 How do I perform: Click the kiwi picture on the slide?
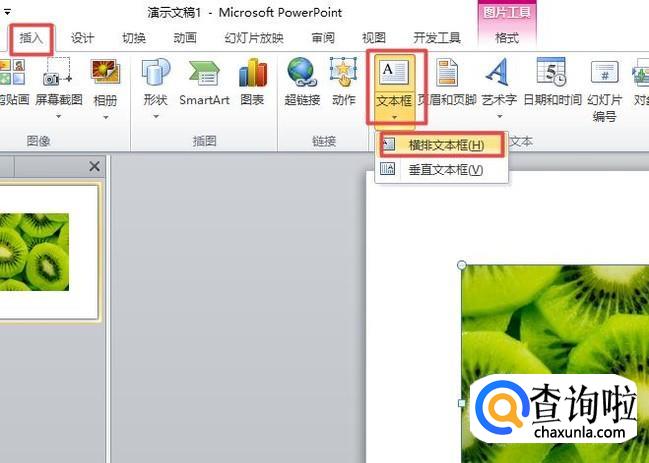point(555,364)
